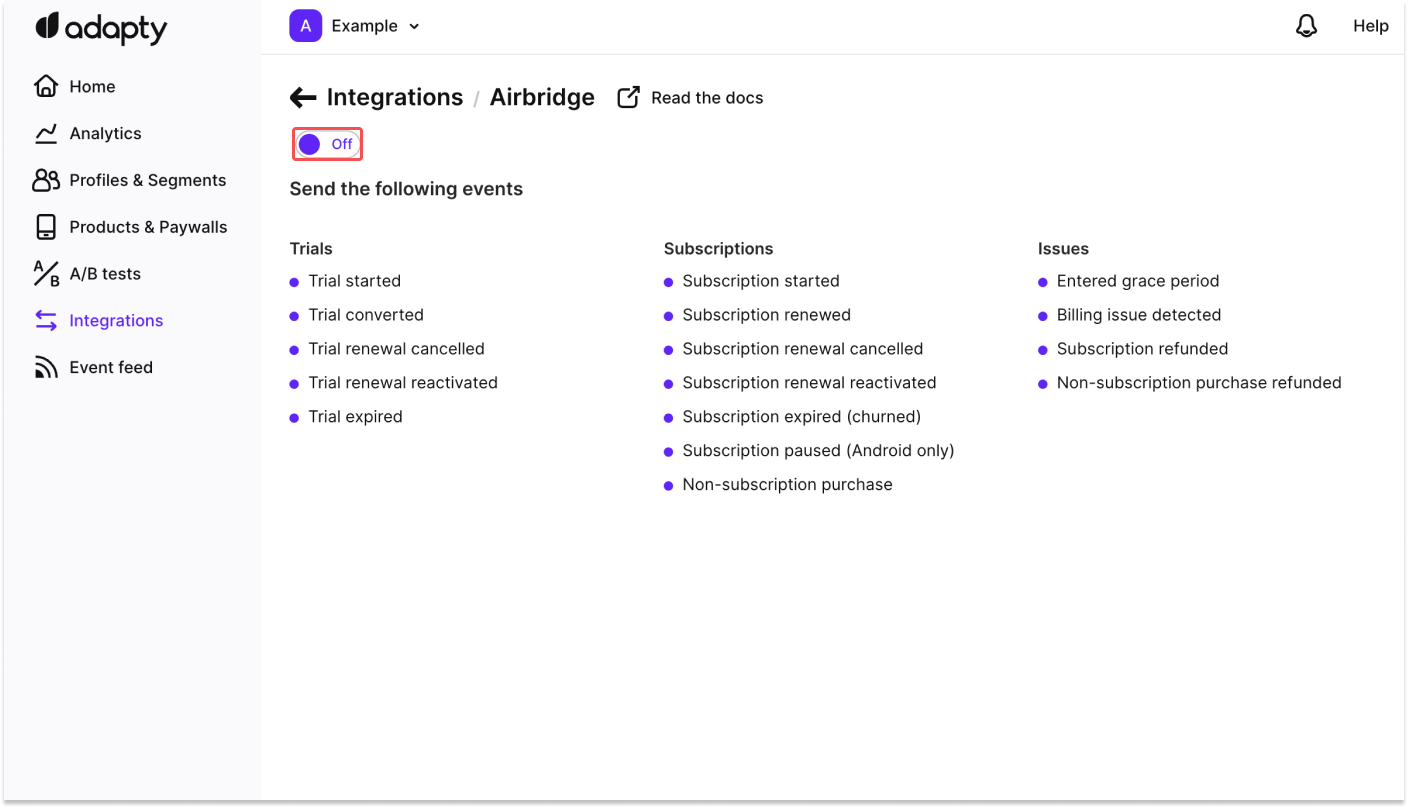This screenshot has height=808, width=1408.
Task: Click the Trials column heading
Action: tap(311, 249)
